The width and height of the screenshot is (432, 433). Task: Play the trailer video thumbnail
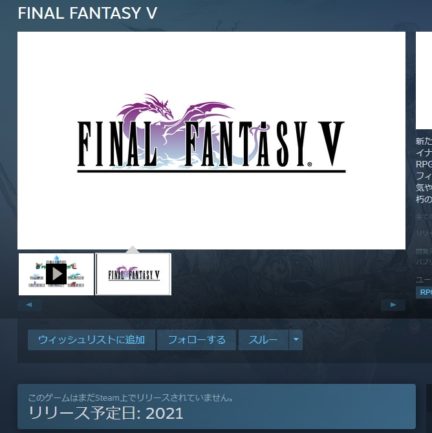(x=56, y=274)
